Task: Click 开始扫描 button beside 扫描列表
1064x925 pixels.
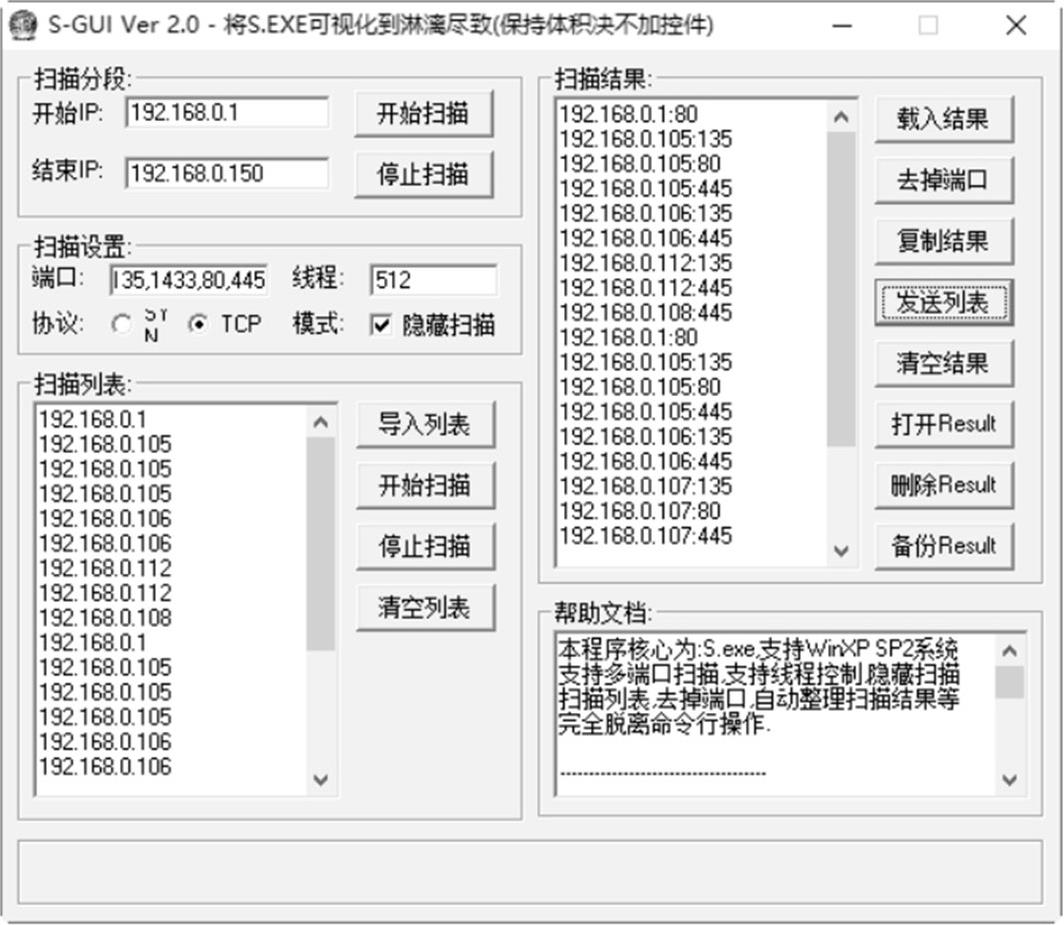Action: [425, 485]
